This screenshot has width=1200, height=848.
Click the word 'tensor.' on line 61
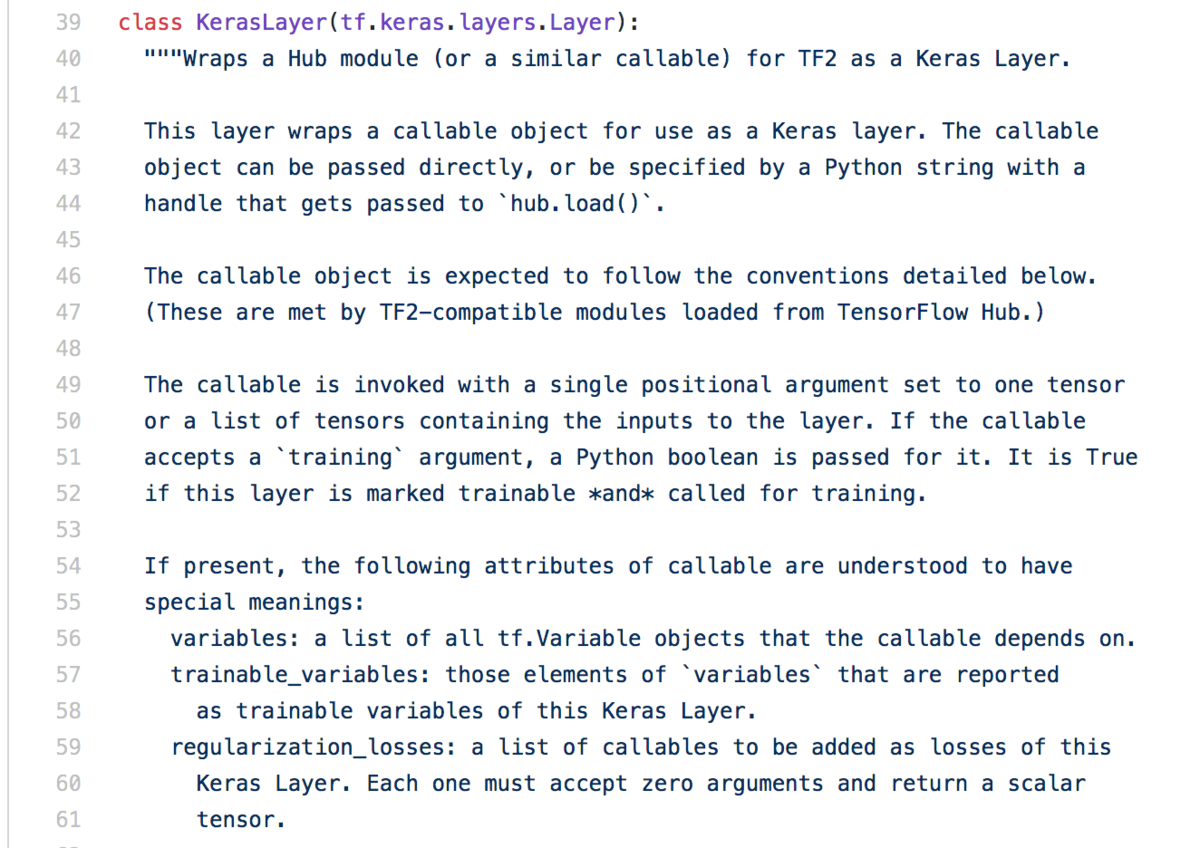tap(241, 820)
